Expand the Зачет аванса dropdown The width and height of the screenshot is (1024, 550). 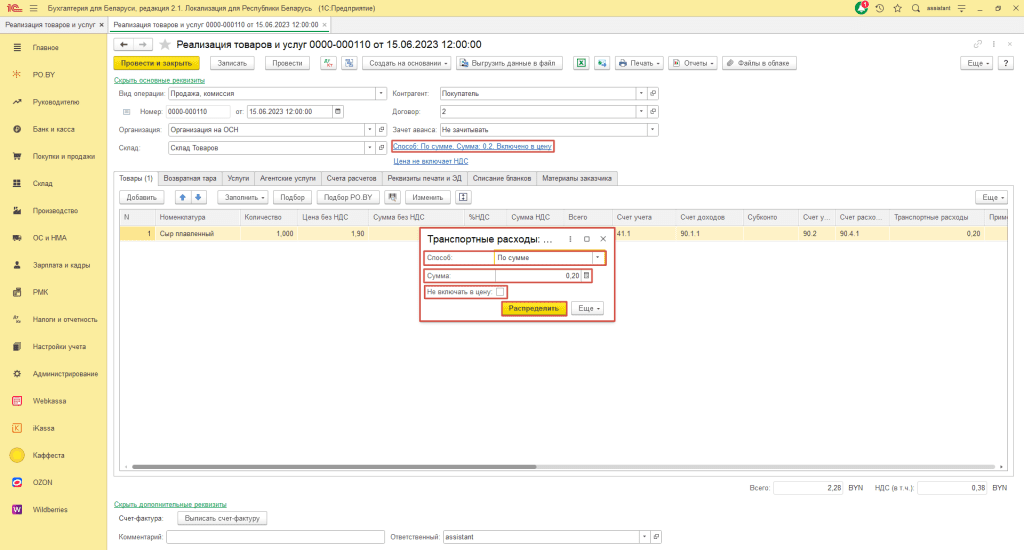click(652, 130)
